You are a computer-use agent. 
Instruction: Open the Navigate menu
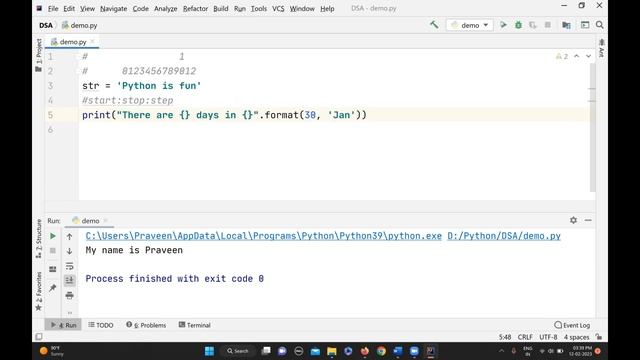tap(113, 9)
